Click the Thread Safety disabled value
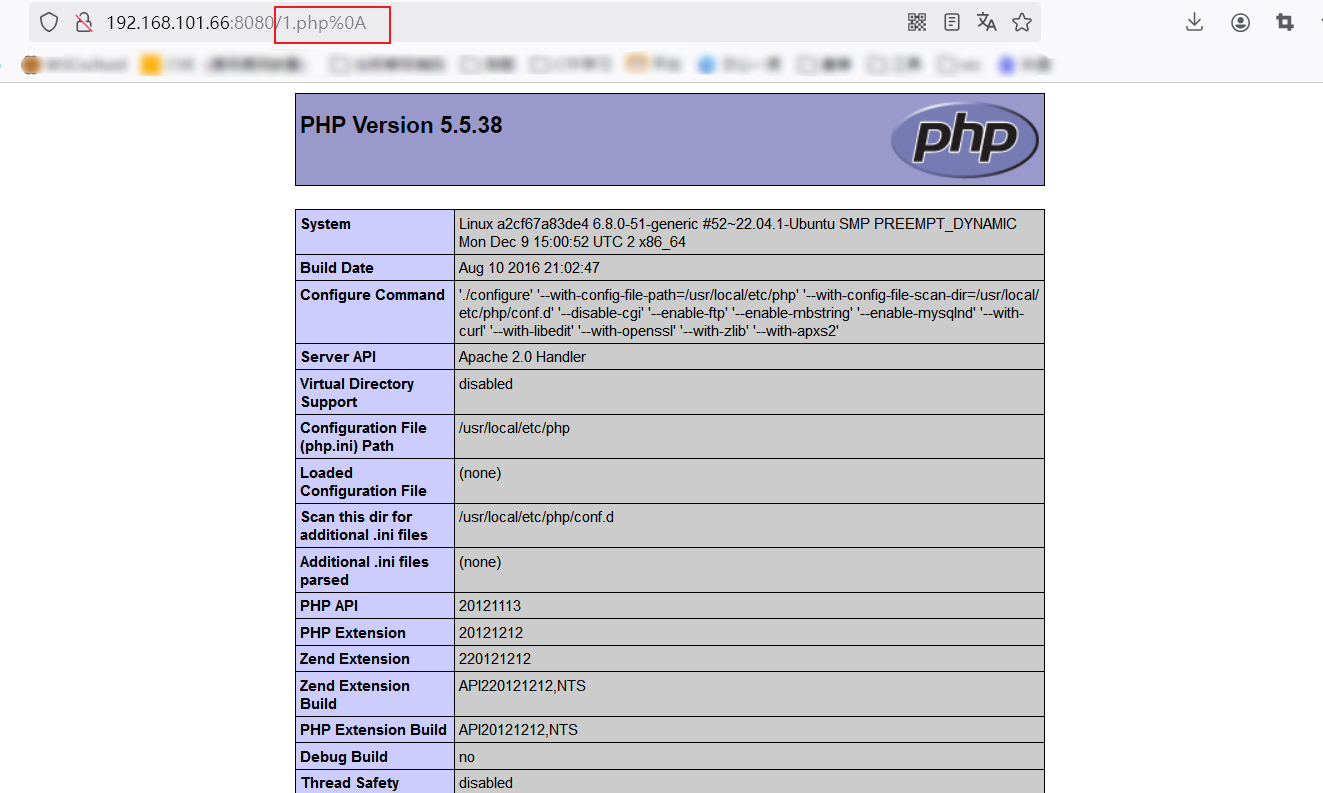This screenshot has width=1323, height=793. (486, 783)
